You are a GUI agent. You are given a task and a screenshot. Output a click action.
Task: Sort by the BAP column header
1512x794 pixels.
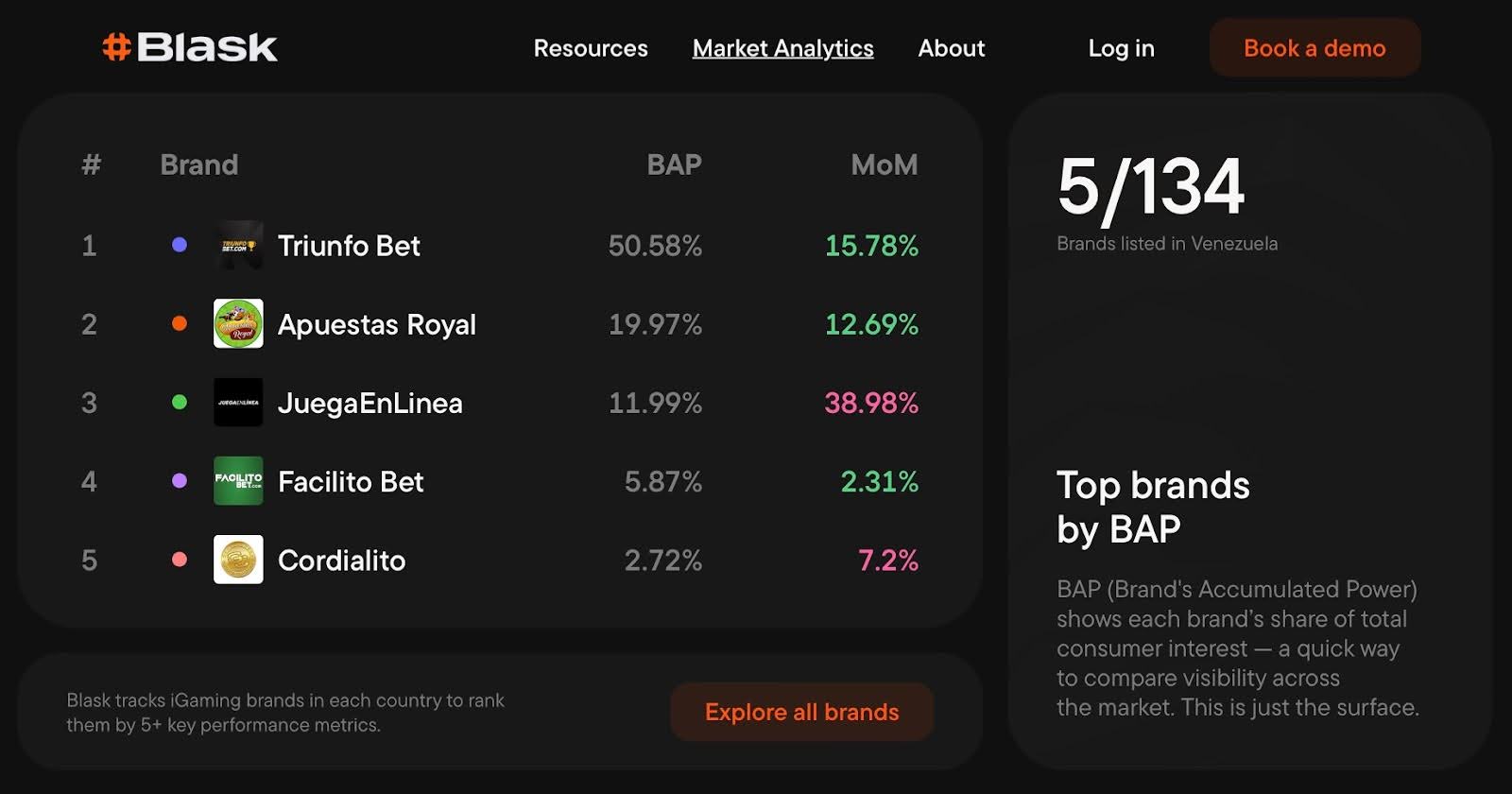[x=674, y=164]
